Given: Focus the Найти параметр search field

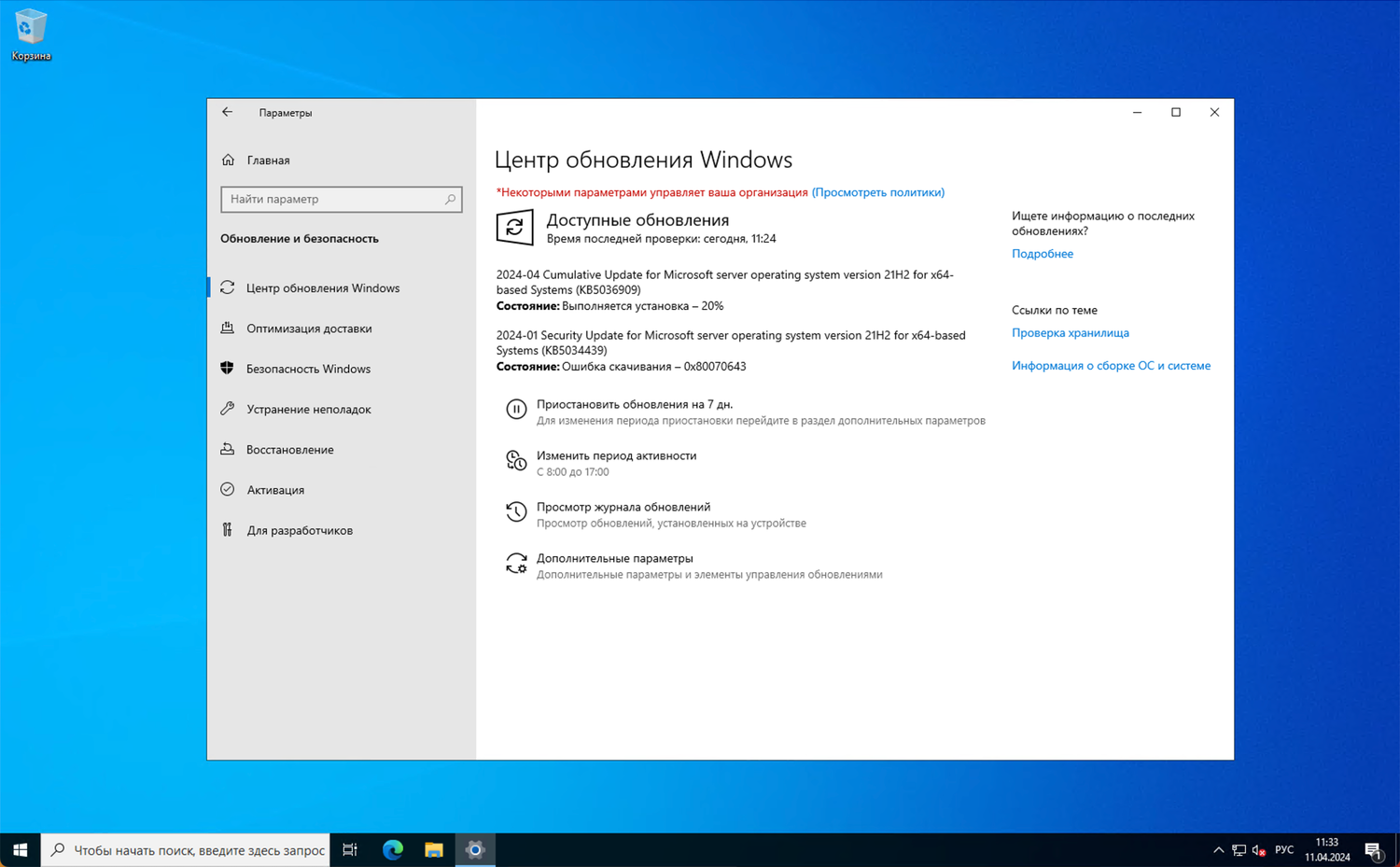Looking at the screenshot, I should point(342,199).
